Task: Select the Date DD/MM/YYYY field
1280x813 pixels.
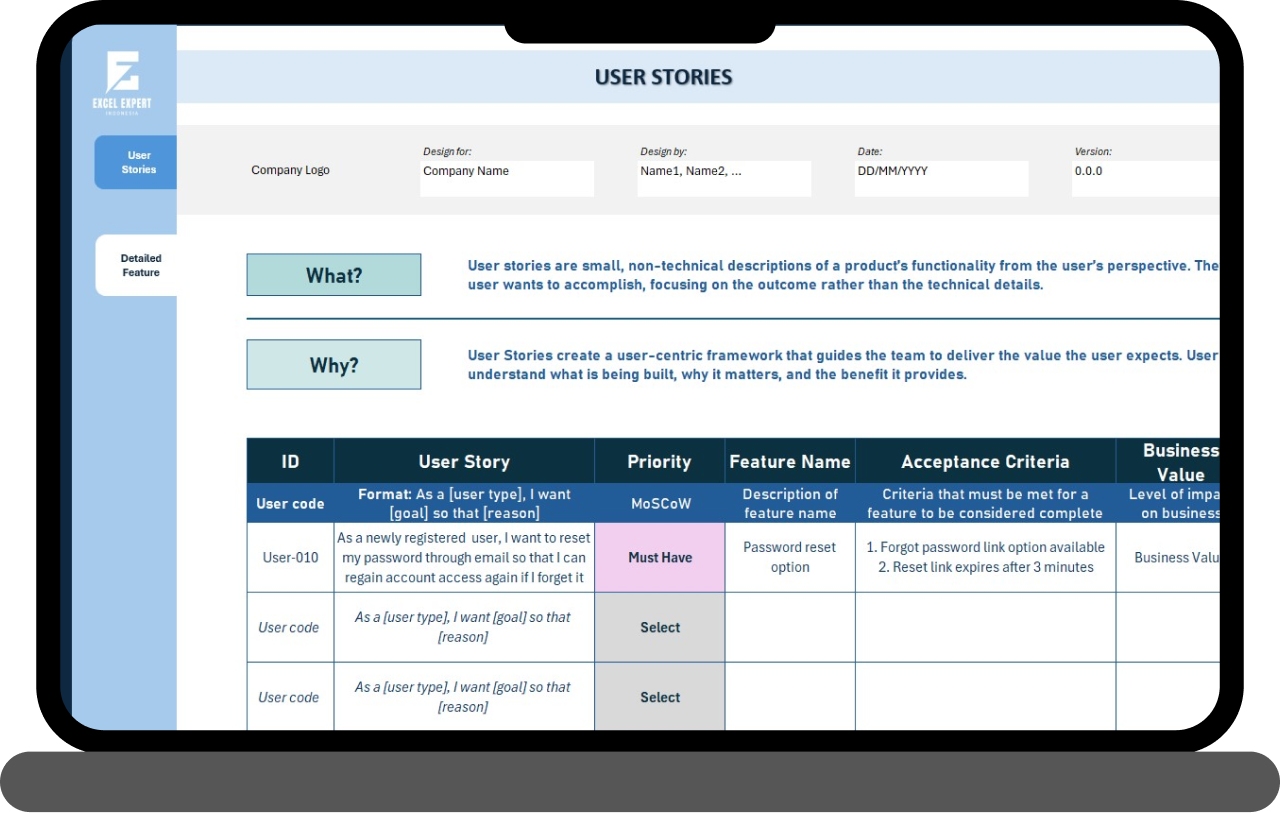Action: click(x=940, y=178)
